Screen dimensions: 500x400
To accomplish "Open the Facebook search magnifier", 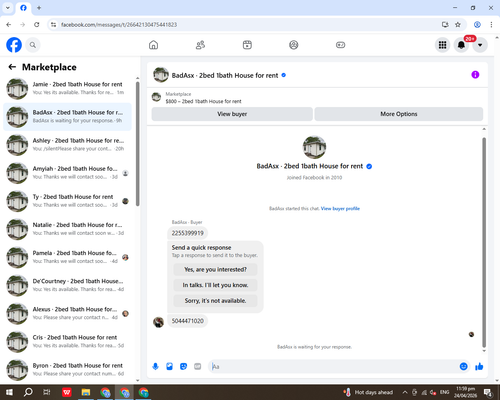I will (33, 45).
